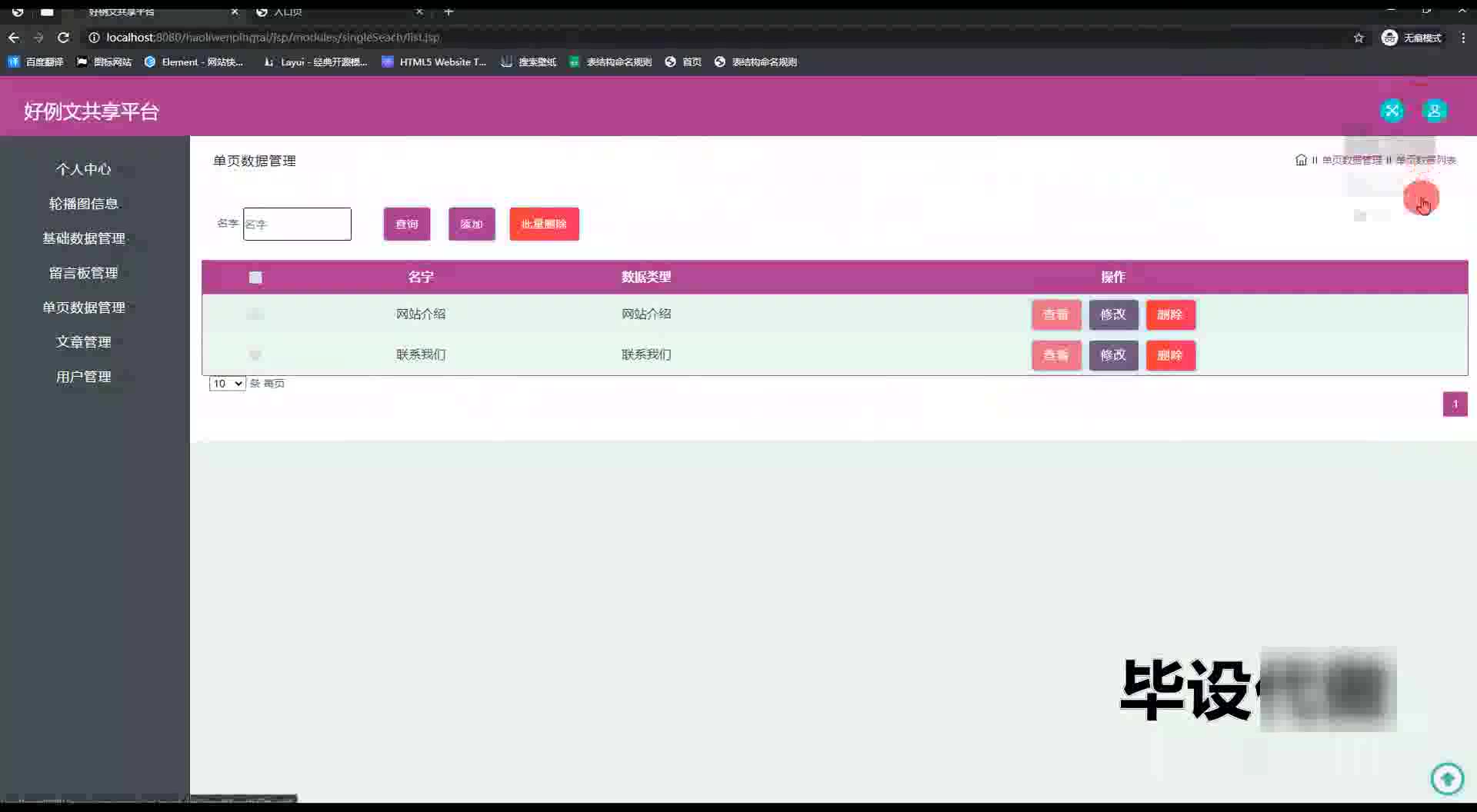Click 删除 for the 网站介绍 row
This screenshot has width=1477, height=812.
click(1170, 314)
